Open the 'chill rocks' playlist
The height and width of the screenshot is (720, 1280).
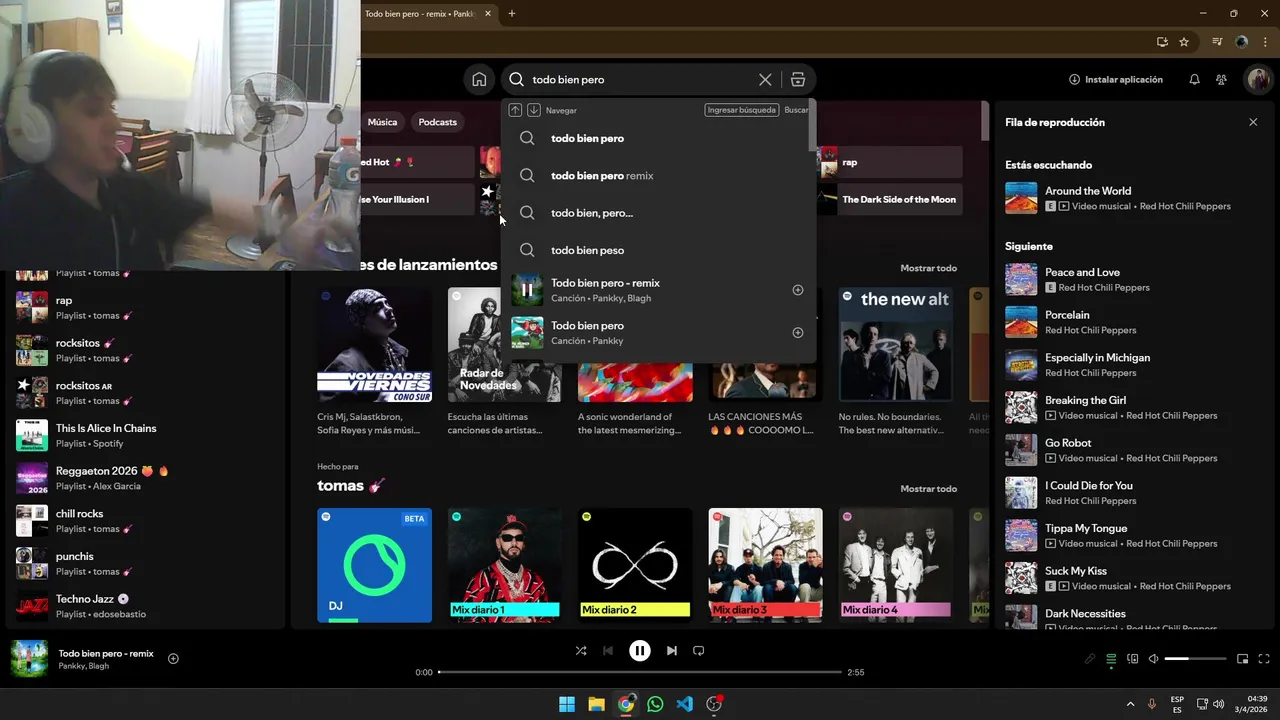click(x=145, y=521)
